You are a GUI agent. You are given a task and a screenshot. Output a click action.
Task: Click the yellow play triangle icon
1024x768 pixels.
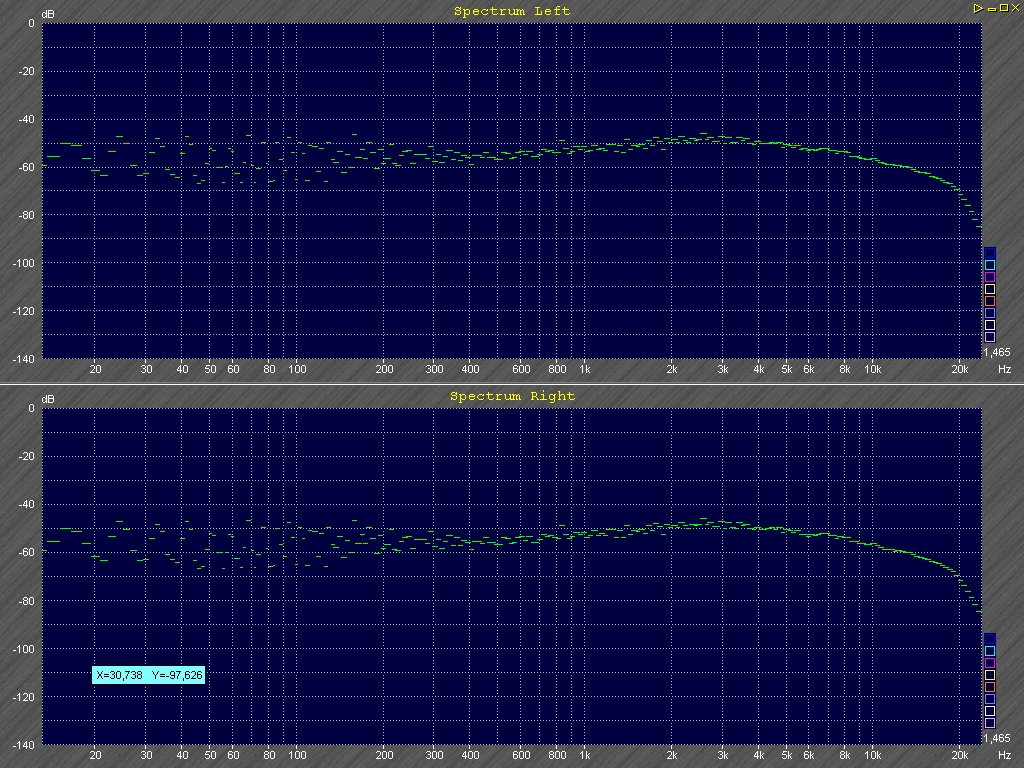coord(977,8)
